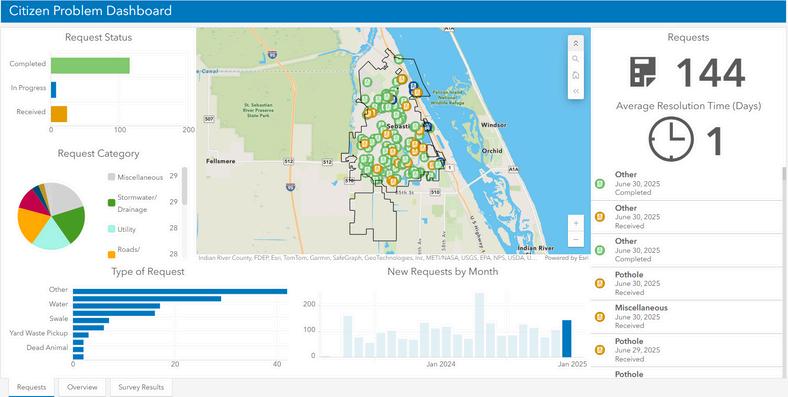
Task: Click the green Stormwater/Drainage legend swatch
Action: [x=111, y=203]
